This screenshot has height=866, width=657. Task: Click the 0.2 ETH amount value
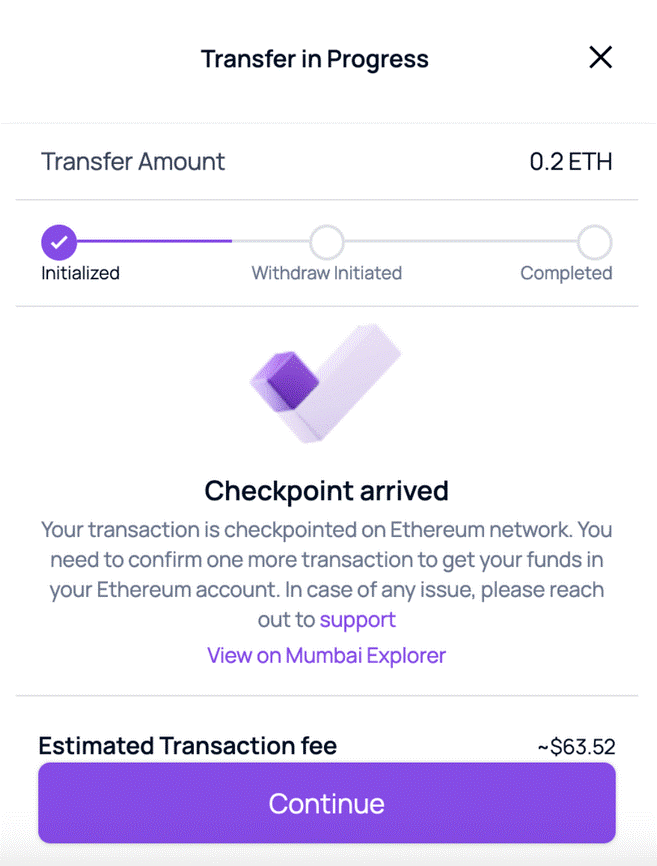coord(571,162)
